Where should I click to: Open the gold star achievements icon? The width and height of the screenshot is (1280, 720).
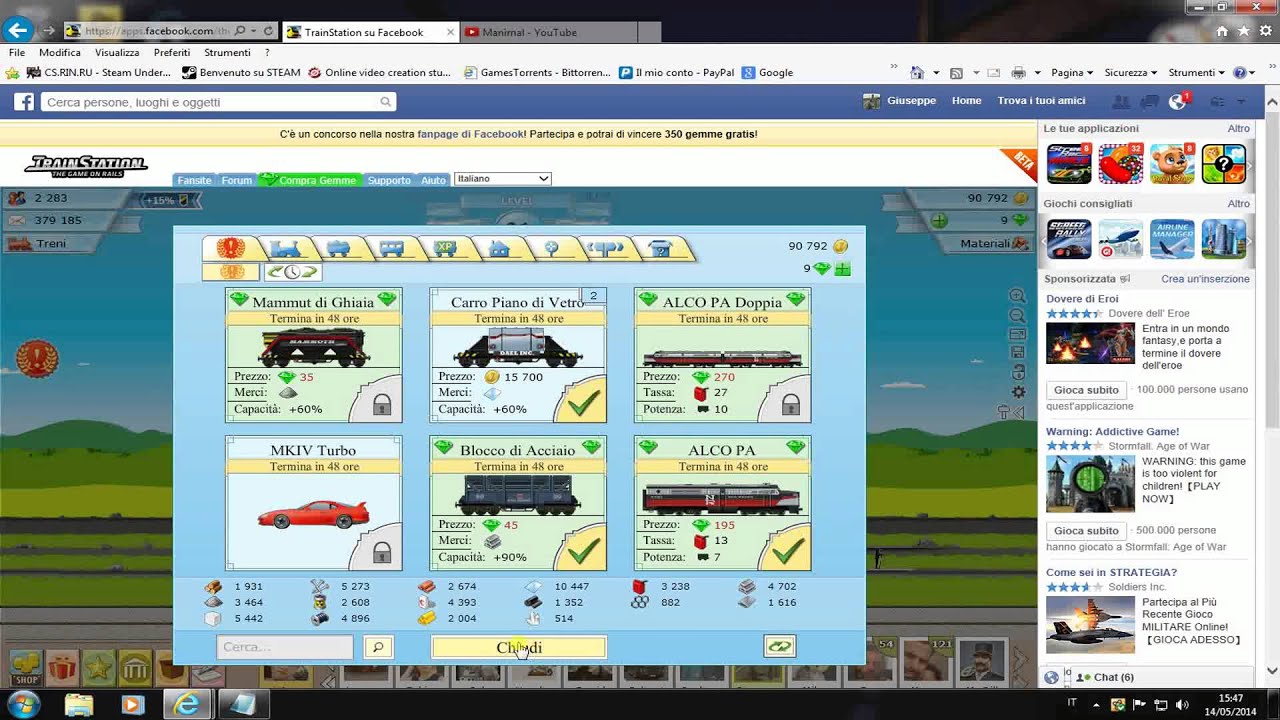click(98, 667)
